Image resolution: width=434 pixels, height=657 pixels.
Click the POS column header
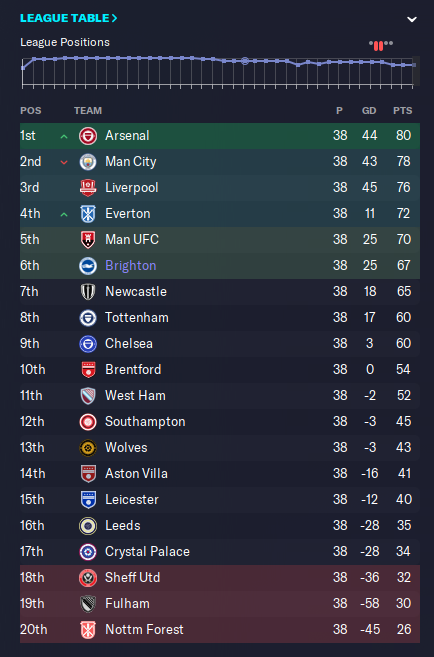tap(31, 111)
